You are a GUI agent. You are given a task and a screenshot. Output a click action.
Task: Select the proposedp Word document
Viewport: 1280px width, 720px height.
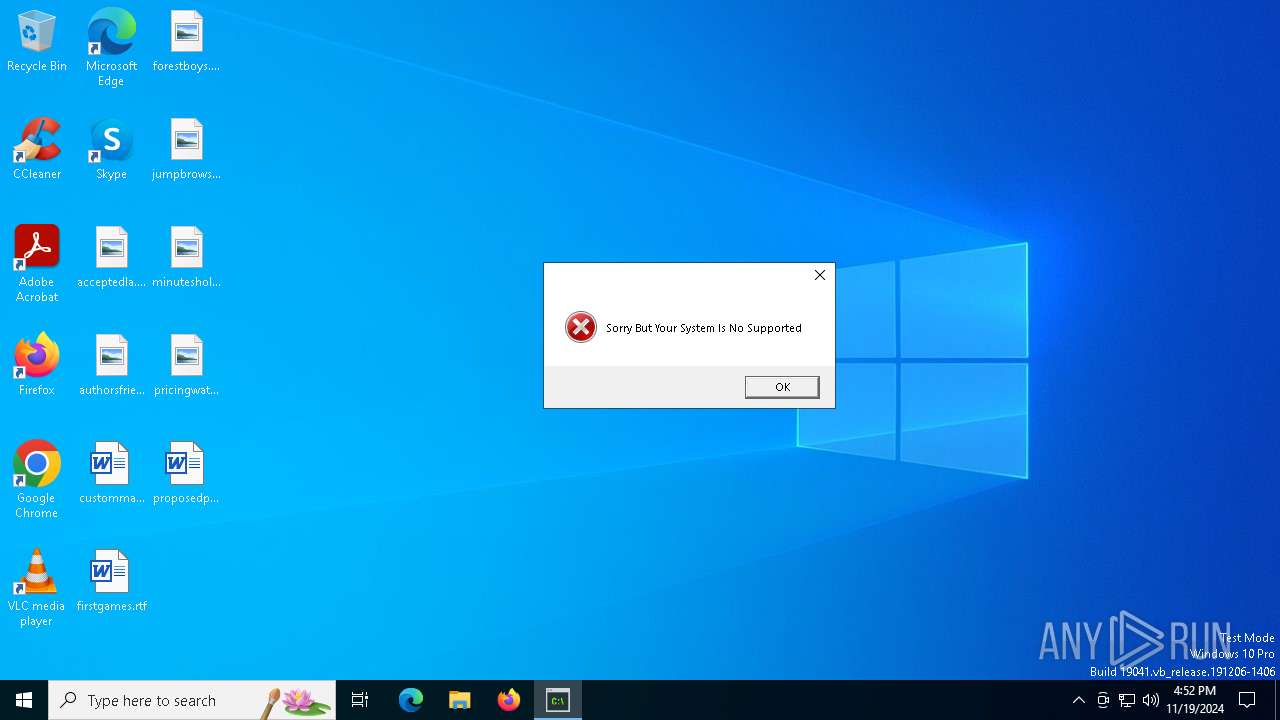(186, 473)
